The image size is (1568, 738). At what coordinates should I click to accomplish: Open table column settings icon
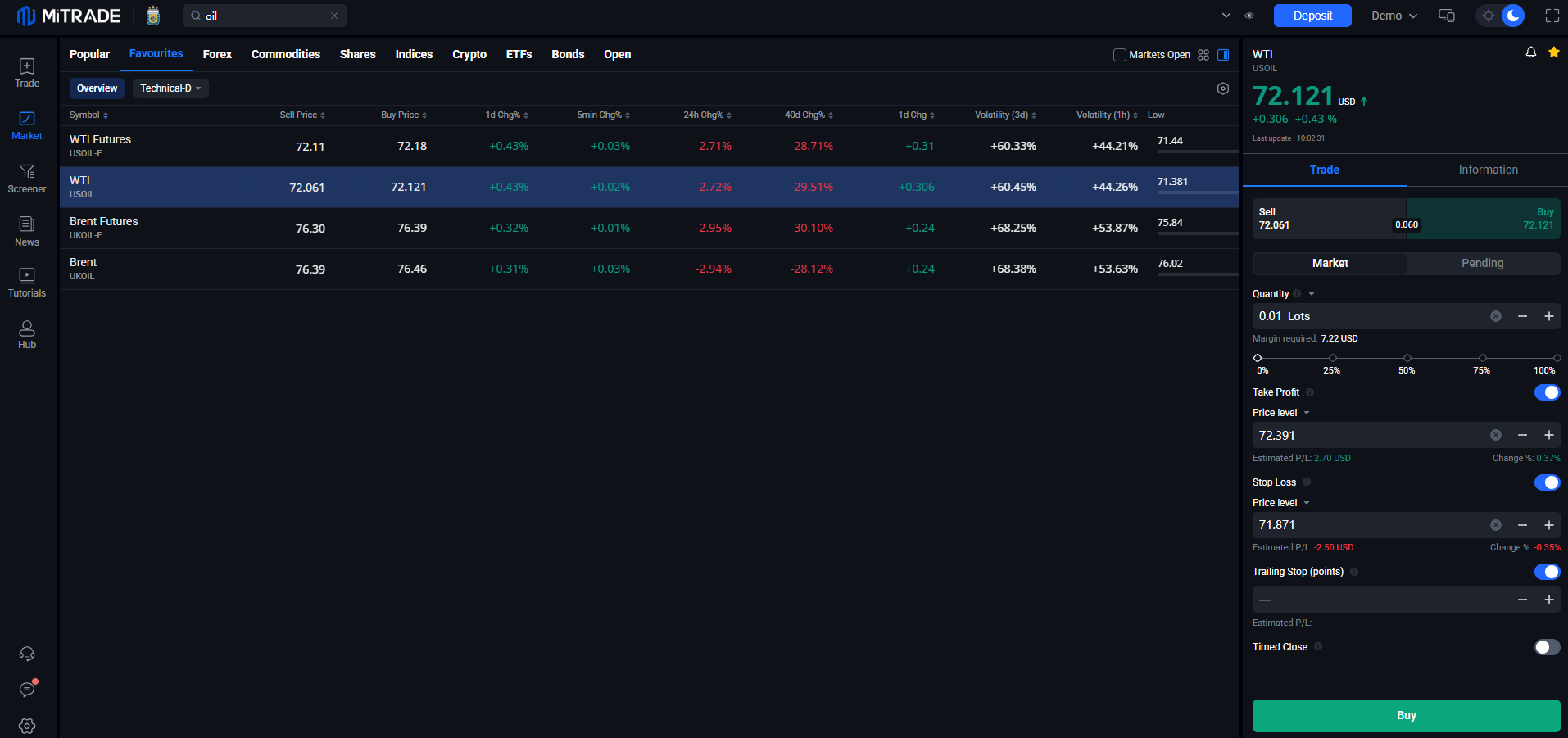pyautogui.click(x=1222, y=88)
